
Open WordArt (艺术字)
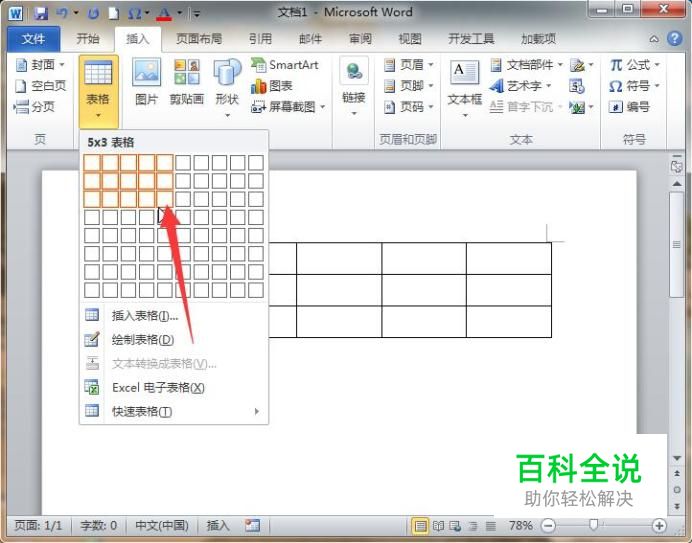tap(520, 86)
